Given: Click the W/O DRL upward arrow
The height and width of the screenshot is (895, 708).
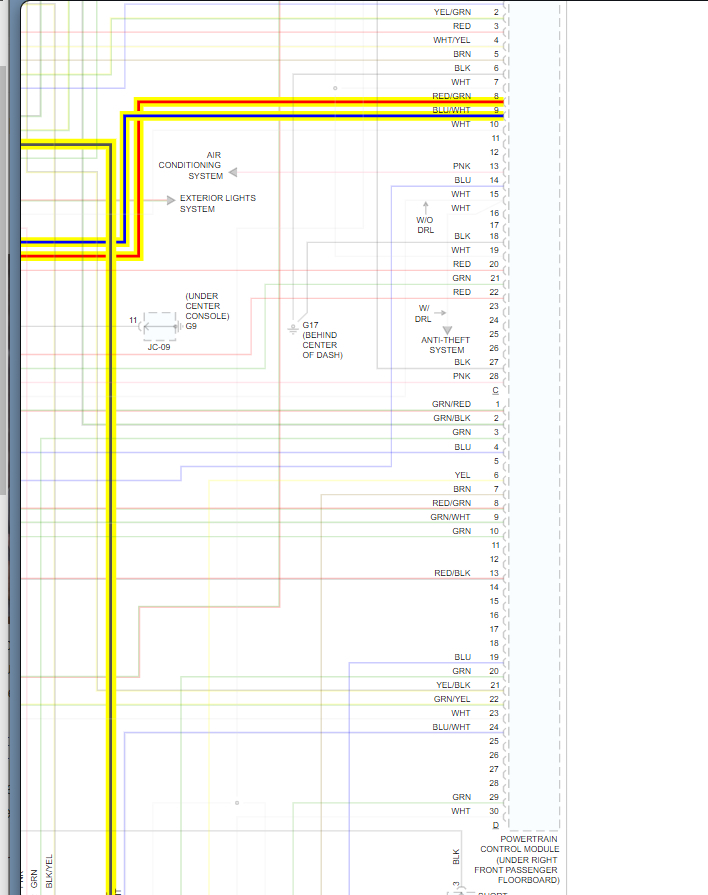Looking at the screenshot, I should [425, 207].
